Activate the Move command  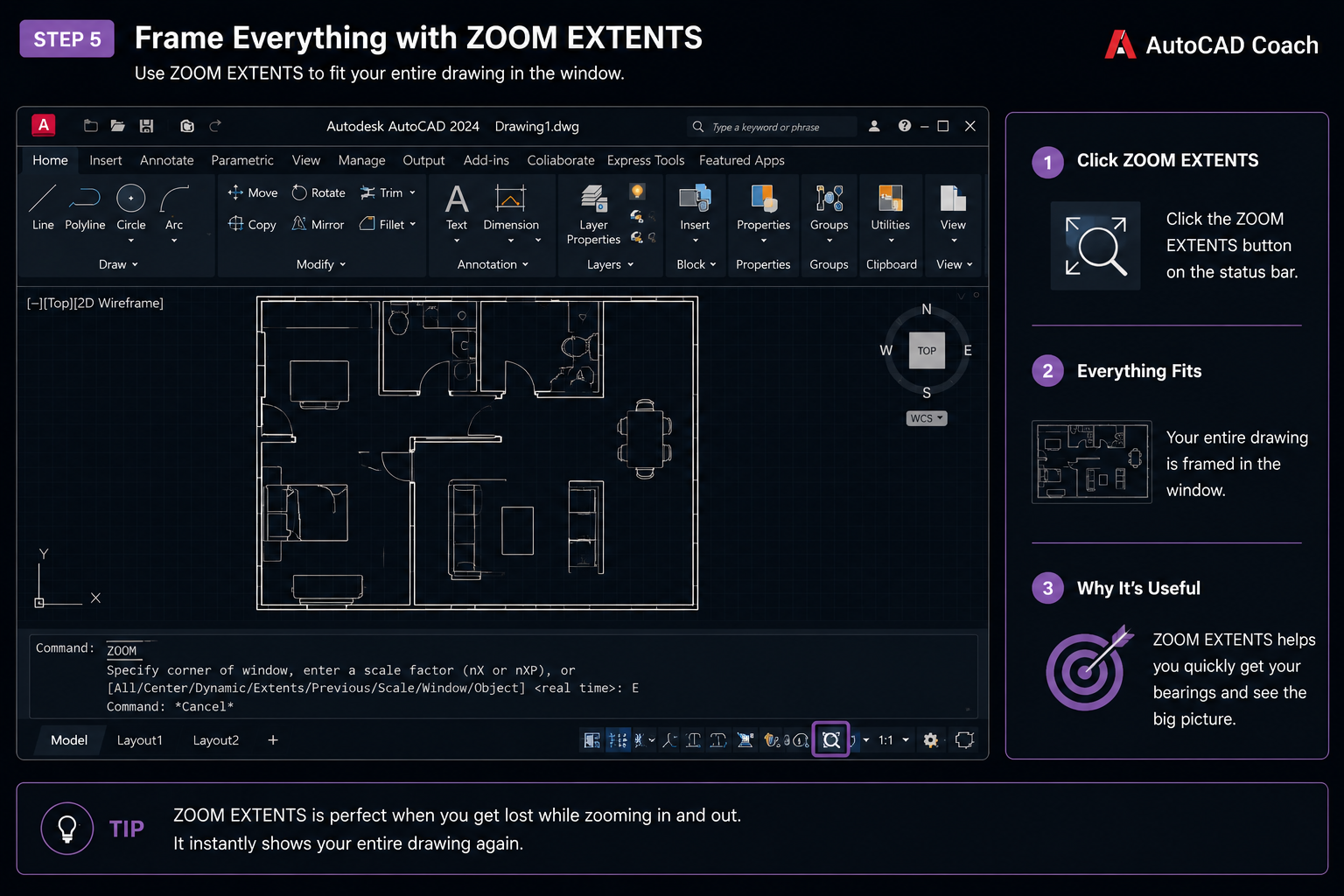point(253,192)
